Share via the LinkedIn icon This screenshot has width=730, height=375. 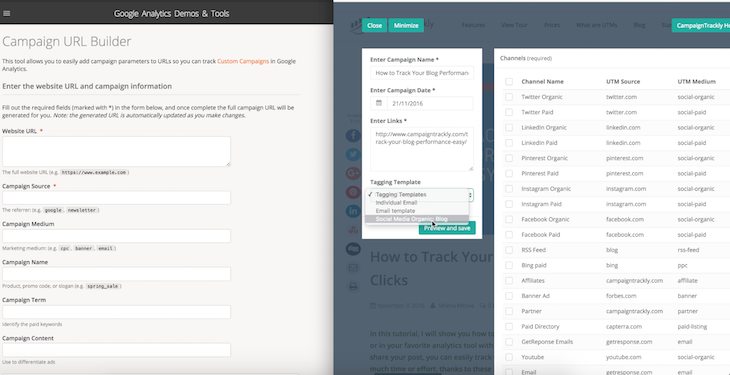click(353, 211)
